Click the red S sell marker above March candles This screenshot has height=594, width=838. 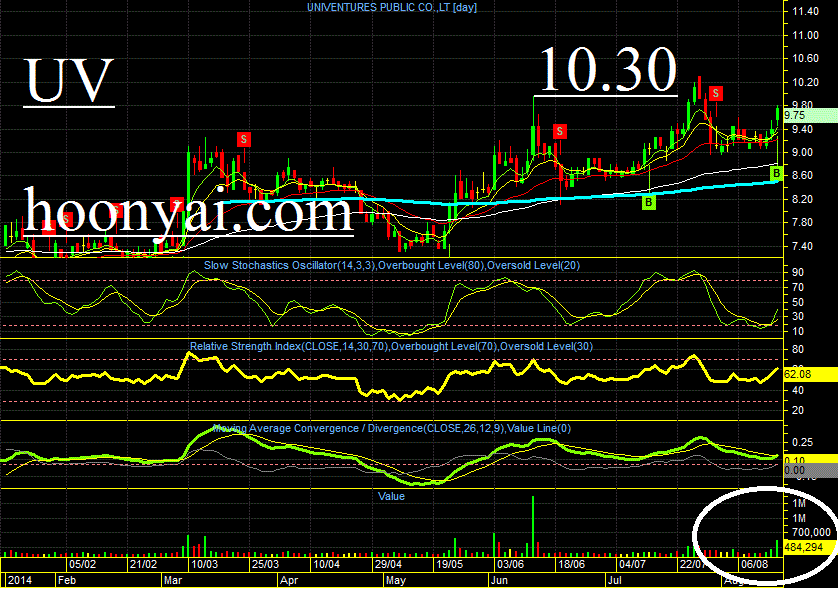244,140
